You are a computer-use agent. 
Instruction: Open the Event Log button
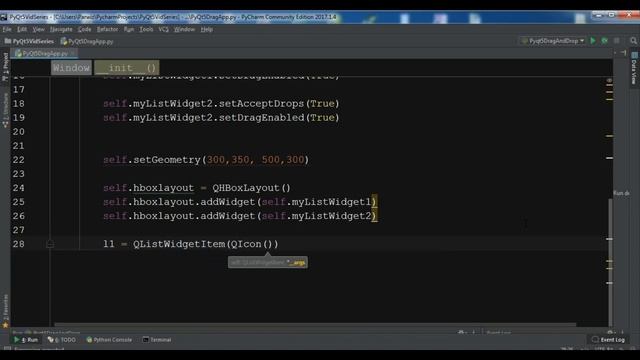[608, 340]
